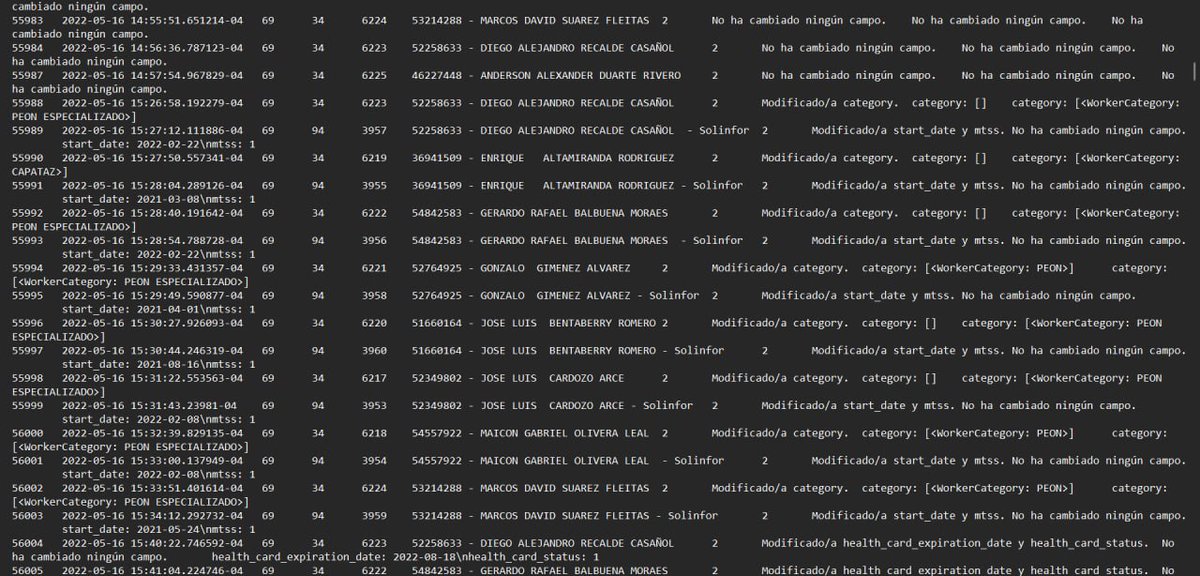
Task: Click JOSE LUIS CARDOZO ARCE - Solinfor name
Action: click(586, 405)
